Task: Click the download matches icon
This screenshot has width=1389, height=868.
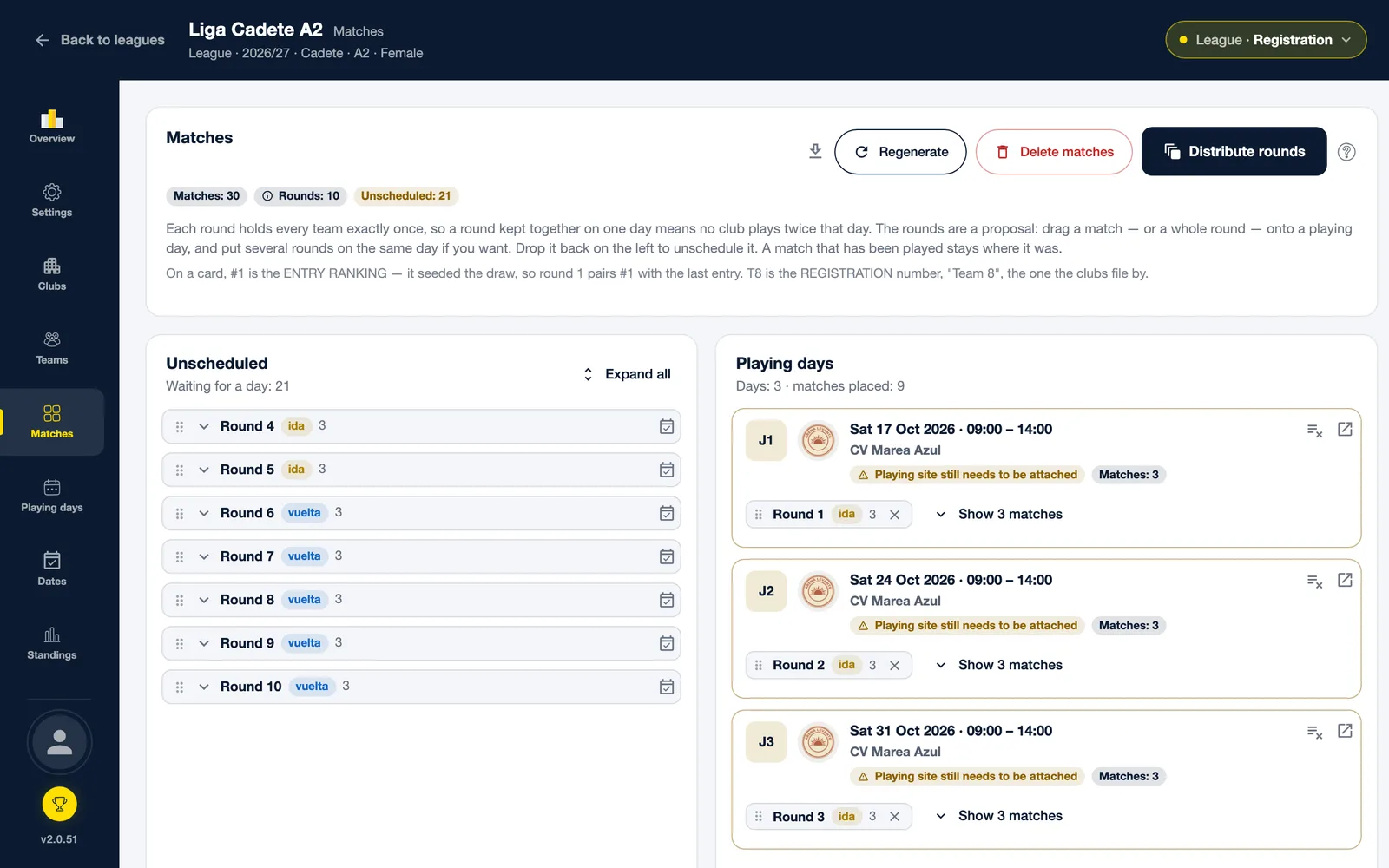Action: coord(815,151)
